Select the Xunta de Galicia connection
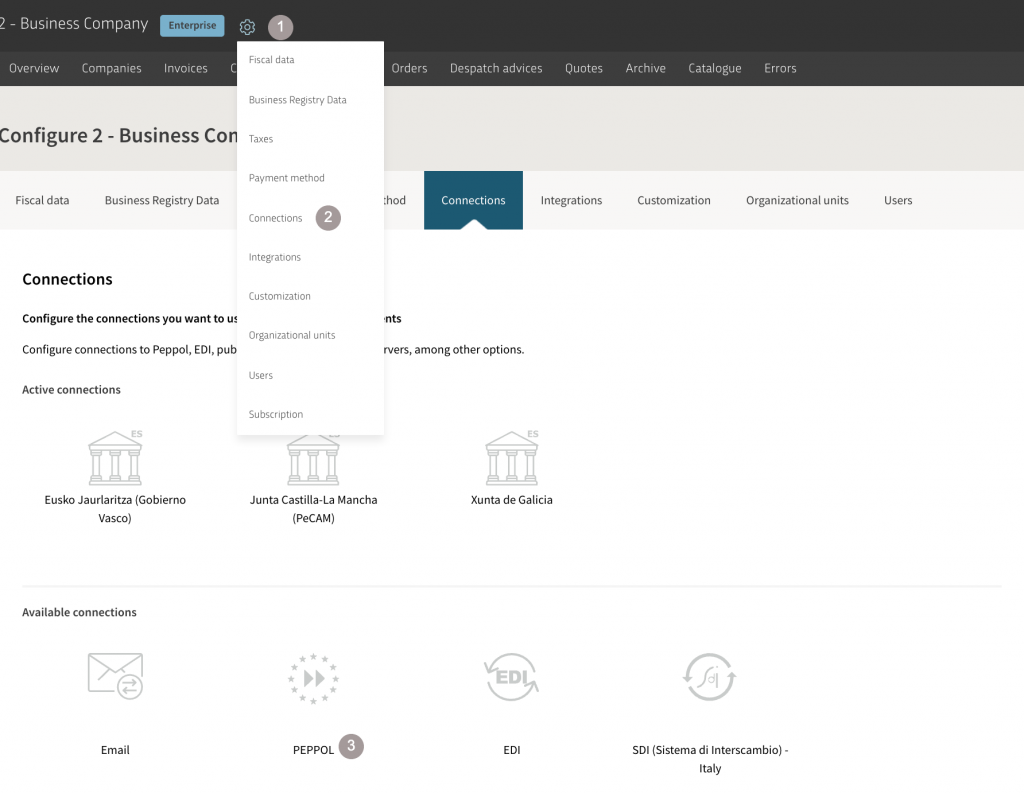The height and width of the screenshot is (793, 1024). [511, 457]
